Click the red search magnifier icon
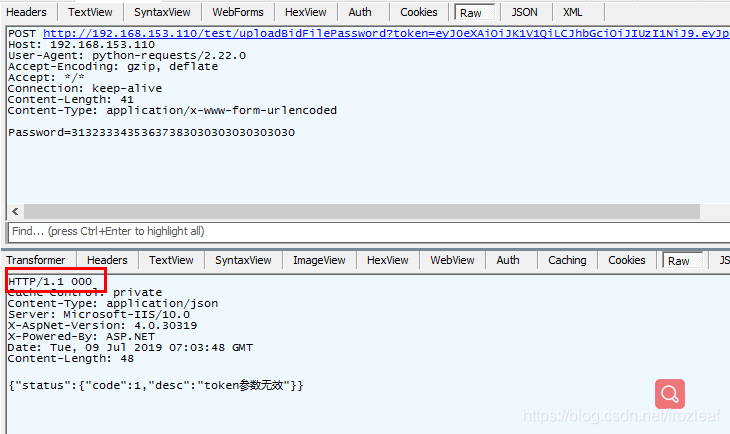This screenshot has height=434, width=730. tap(670, 394)
